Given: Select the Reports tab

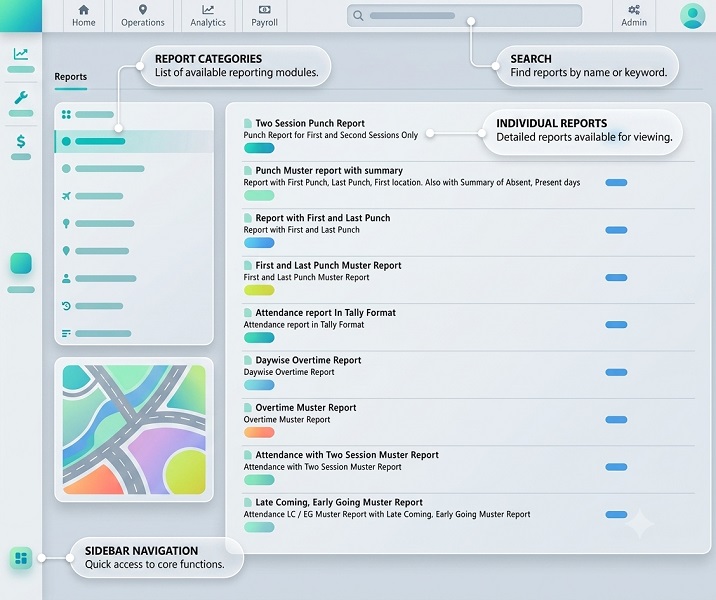Looking at the screenshot, I should point(70,77).
